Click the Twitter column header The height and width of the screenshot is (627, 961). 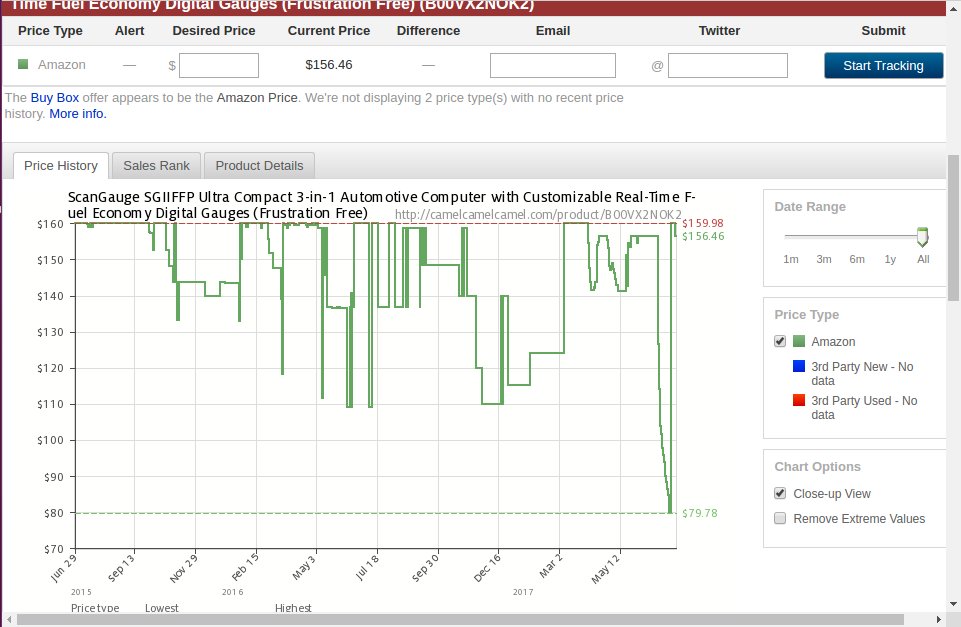pyautogui.click(x=720, y=31)
